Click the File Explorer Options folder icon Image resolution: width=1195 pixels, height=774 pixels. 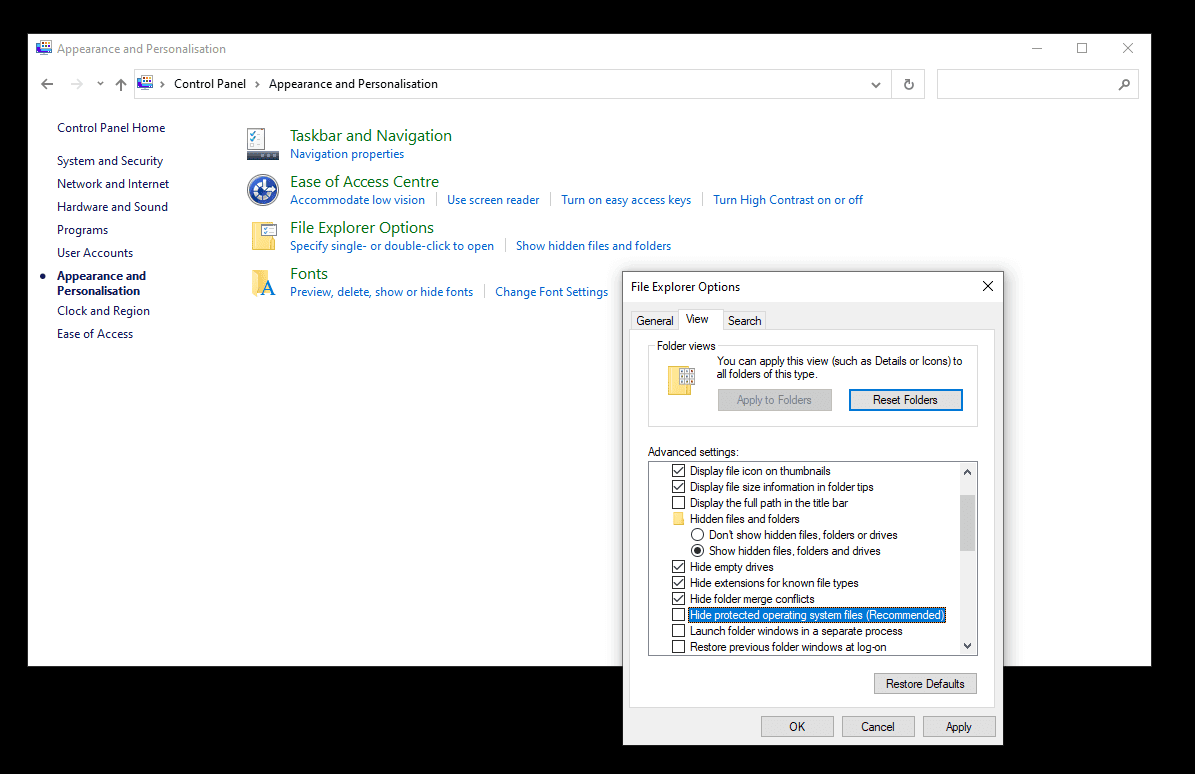[262, 235]
